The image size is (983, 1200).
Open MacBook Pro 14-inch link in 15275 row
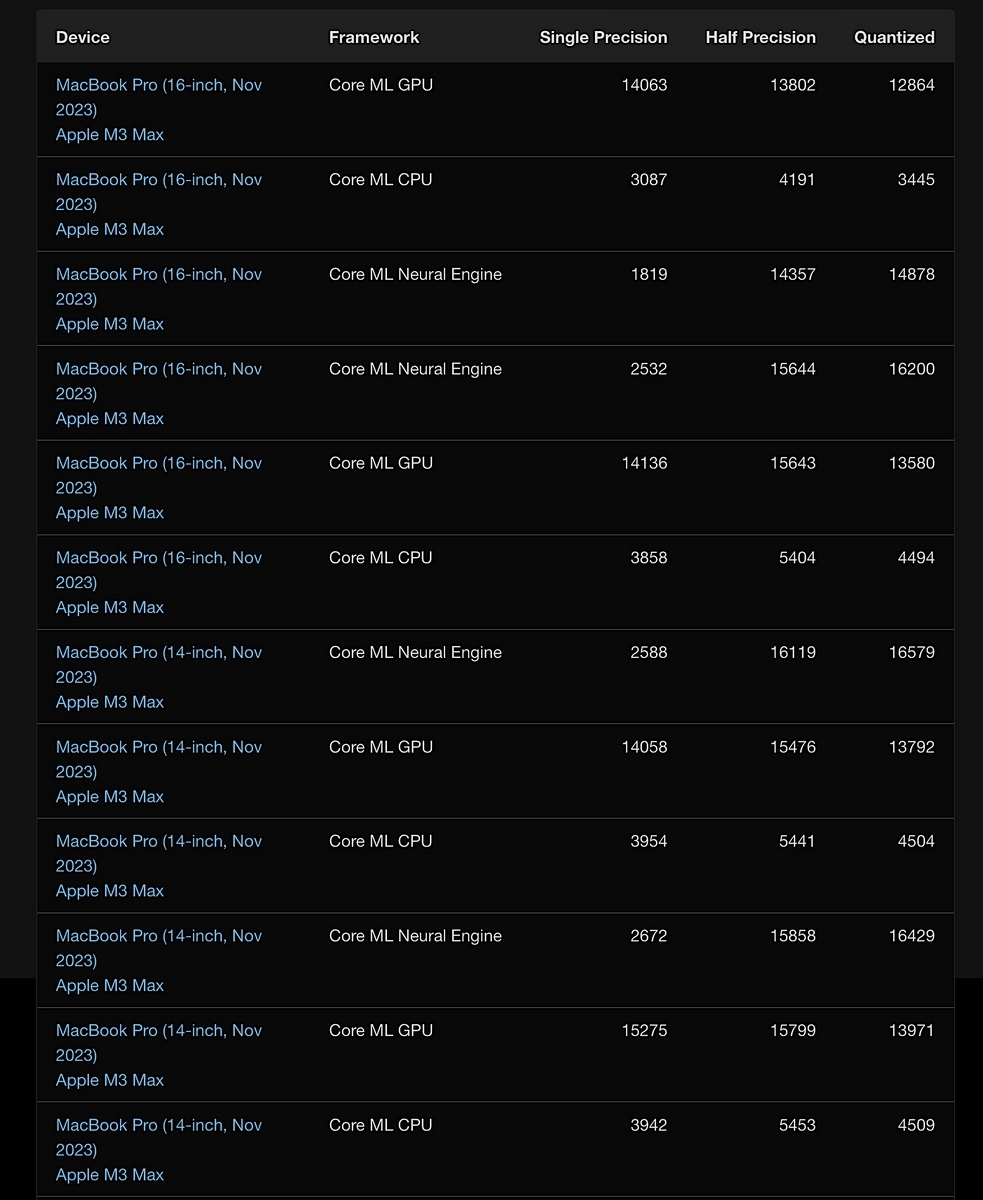159,1042
